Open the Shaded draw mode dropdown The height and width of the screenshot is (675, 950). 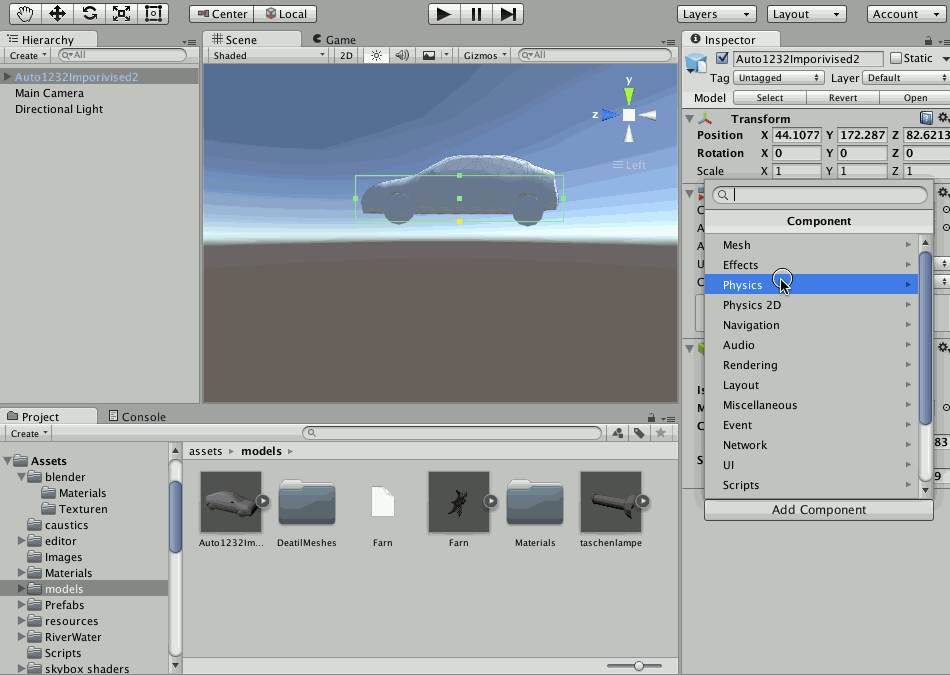coord(268,55)
